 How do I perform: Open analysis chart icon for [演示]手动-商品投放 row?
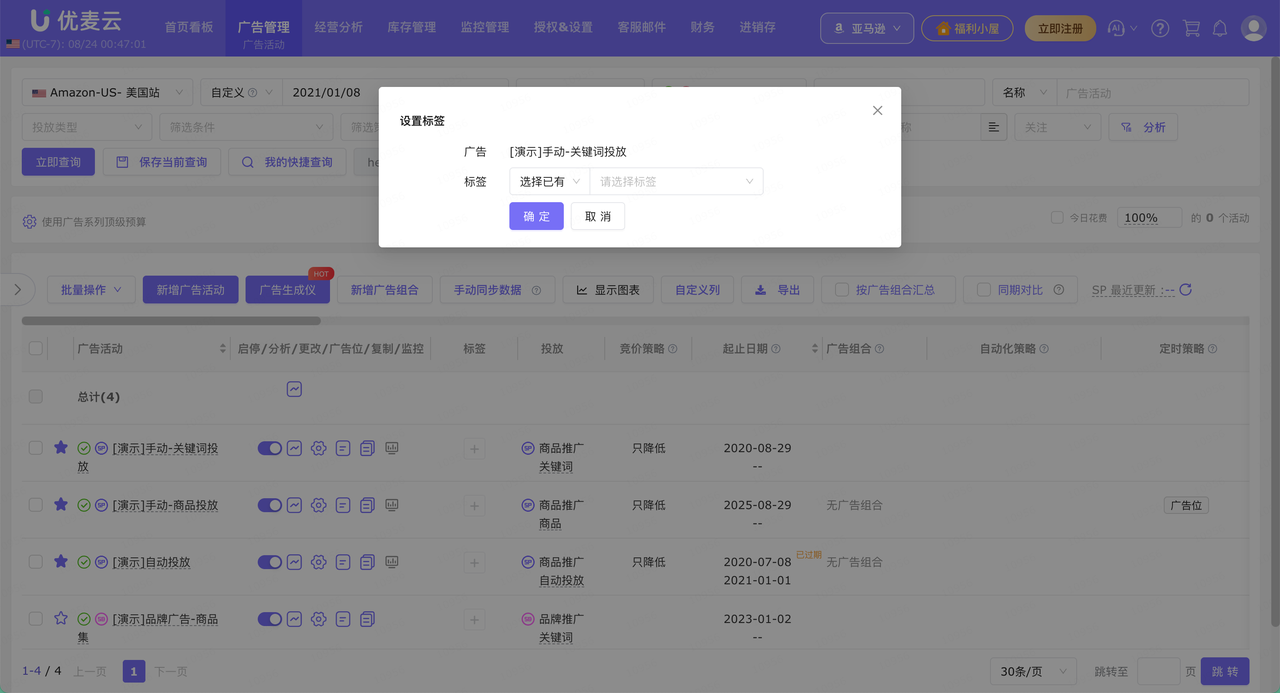click(294, 505)
